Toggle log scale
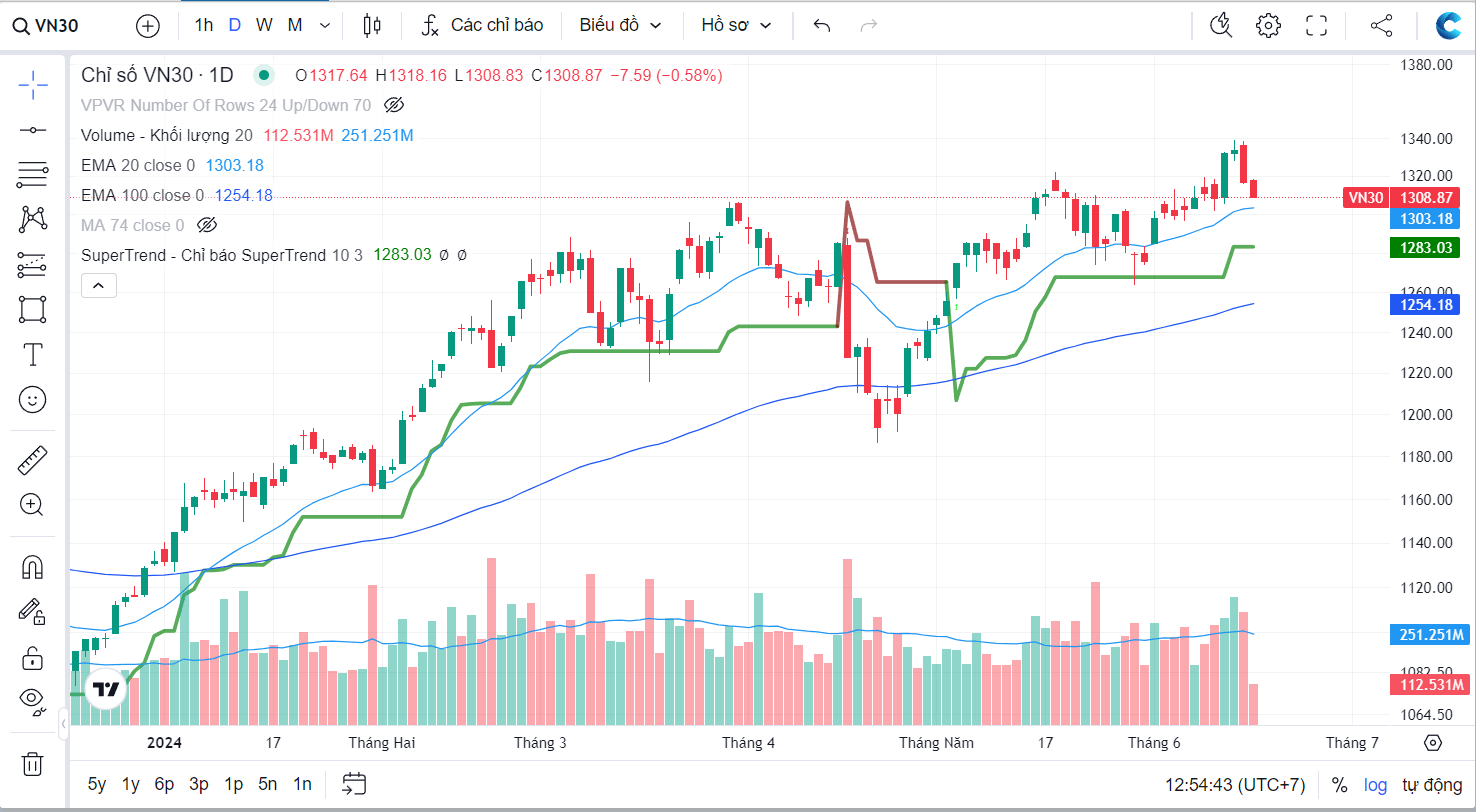Screen dimensions: 1476x812 (1375, 785)
